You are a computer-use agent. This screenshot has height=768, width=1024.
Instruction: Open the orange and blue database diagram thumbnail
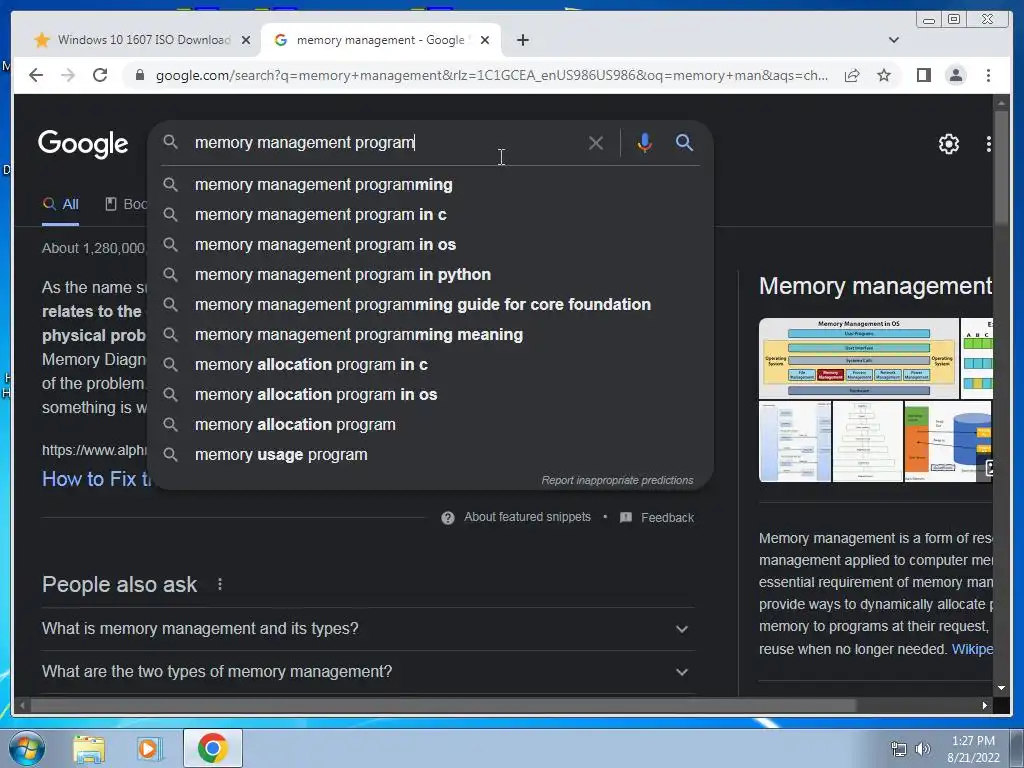pos(948,441)
